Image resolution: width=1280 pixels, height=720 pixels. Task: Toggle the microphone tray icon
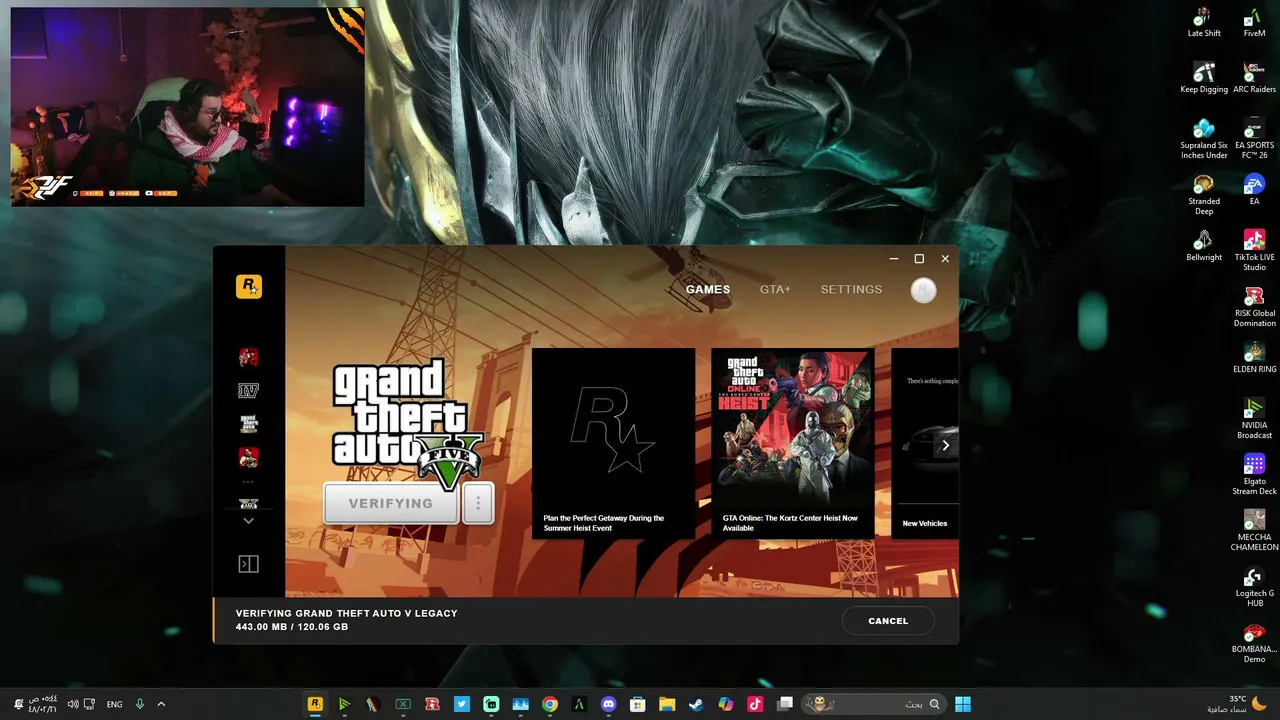tap(140, 704)
